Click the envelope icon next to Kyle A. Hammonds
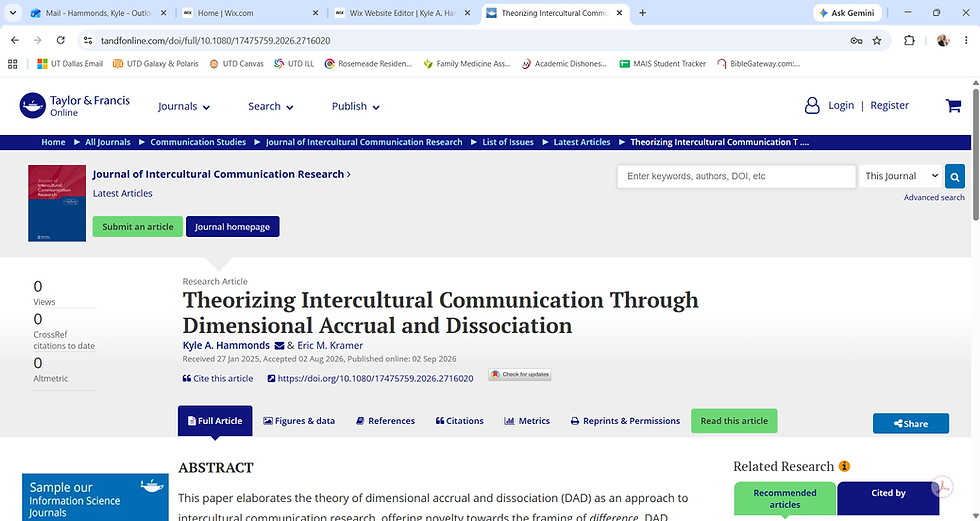980x521 pixels. [x=279, y=345]
